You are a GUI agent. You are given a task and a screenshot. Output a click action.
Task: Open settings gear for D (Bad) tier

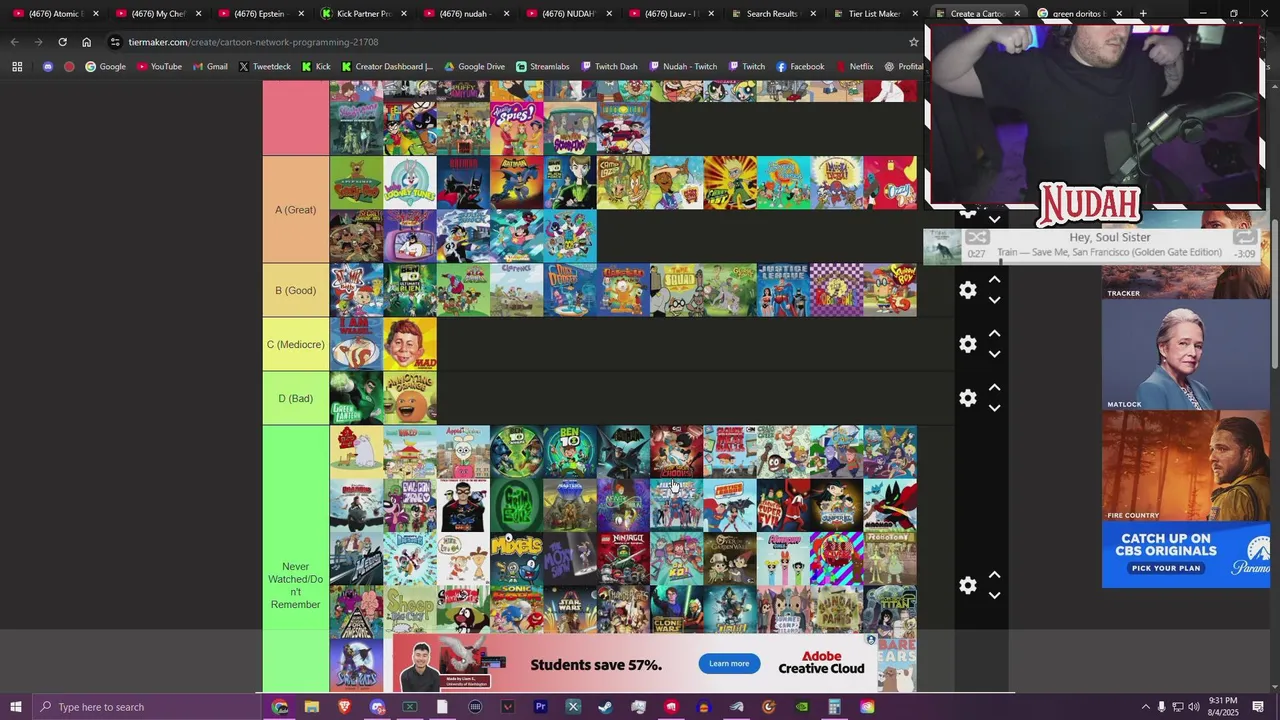[968, 398]
